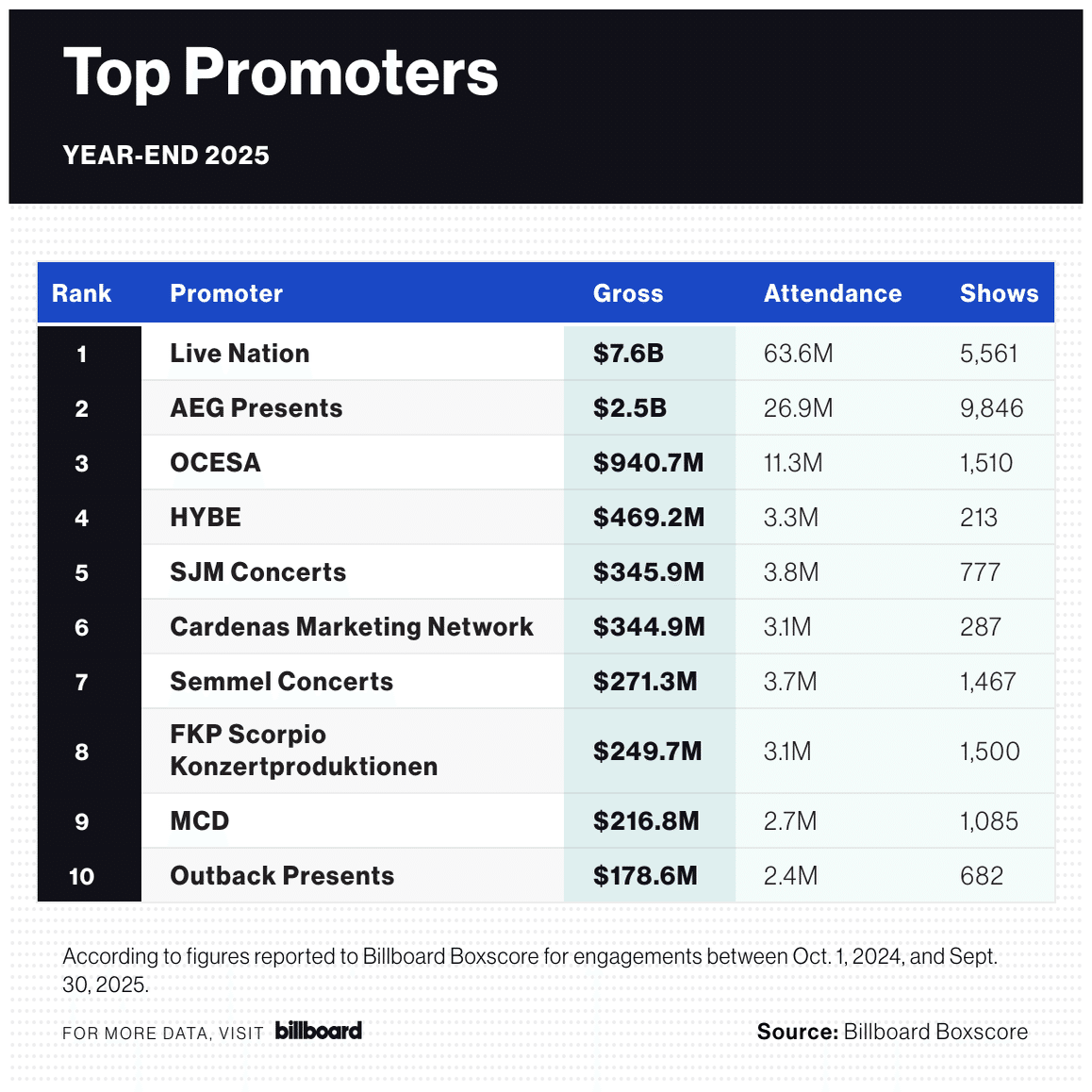This screenshot has width=1092, height=1092.
Task: Select FKP Scorpio Konzertproduktionen promoter name
Action: point(303,751)
